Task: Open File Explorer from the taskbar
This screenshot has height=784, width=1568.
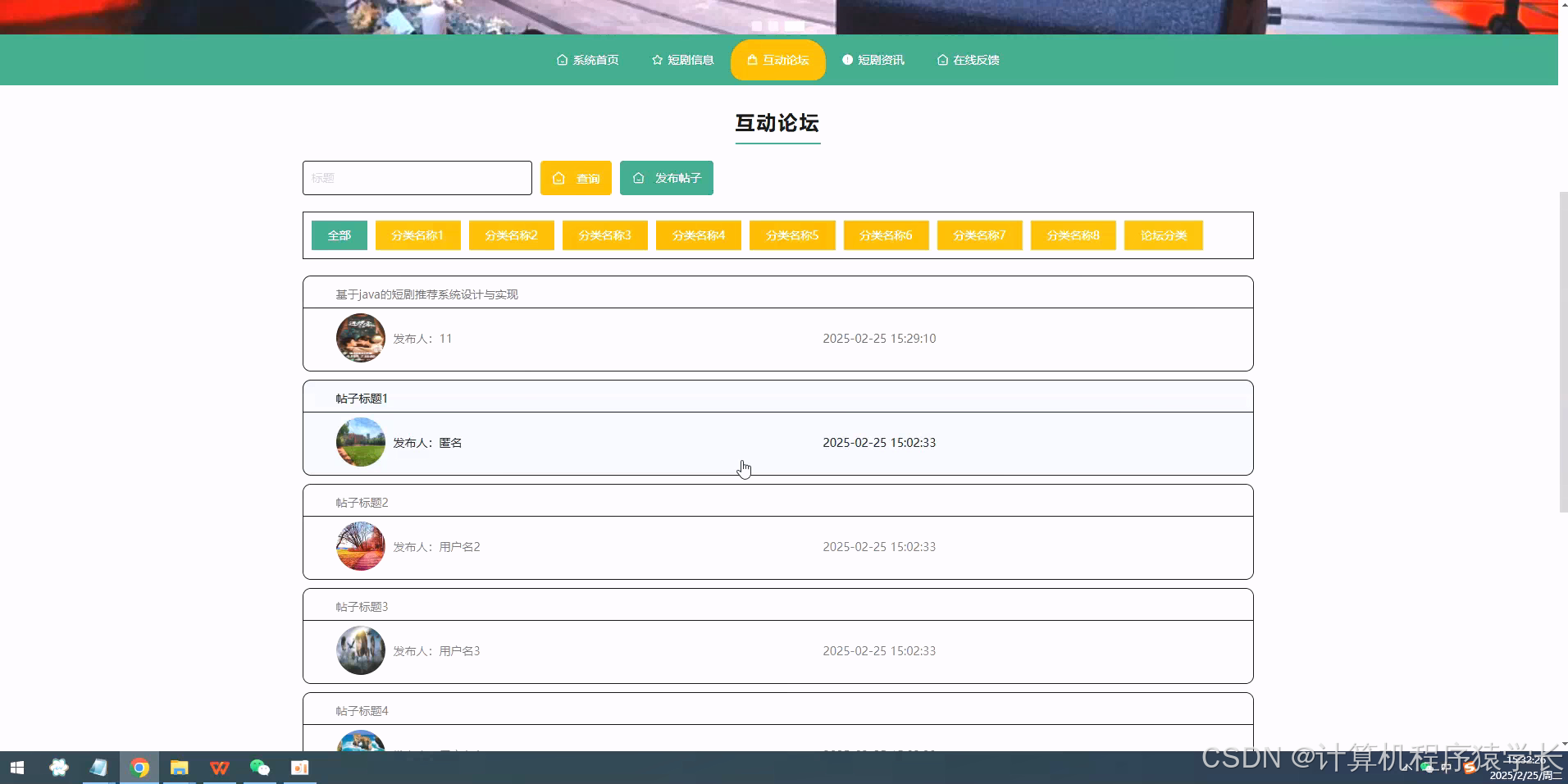Action: [x=179, y=768]
